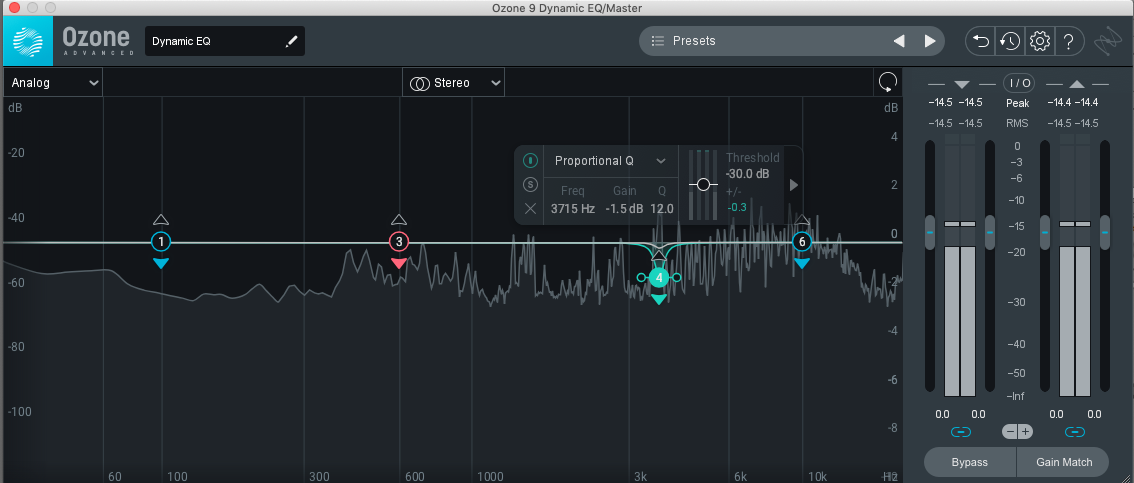Remove band 4 with the X icon
This screenshot has width=1134, height=483.
[x=530, y=208]
